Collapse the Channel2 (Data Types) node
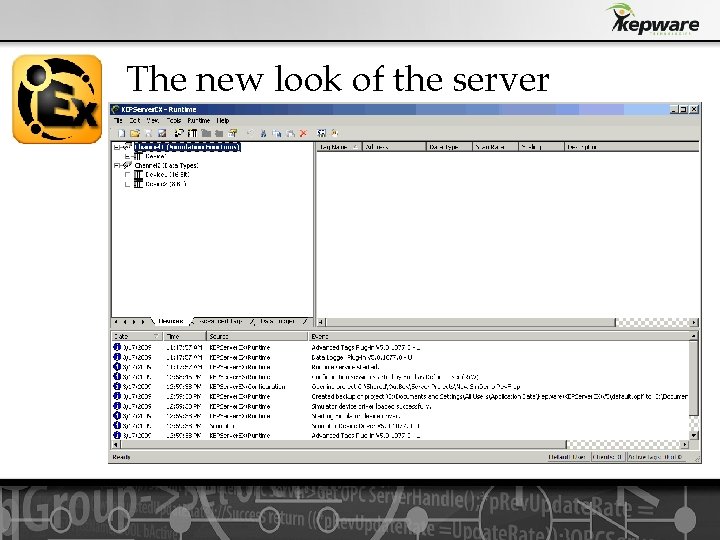The image size is (720, 540). pos(117,165)
